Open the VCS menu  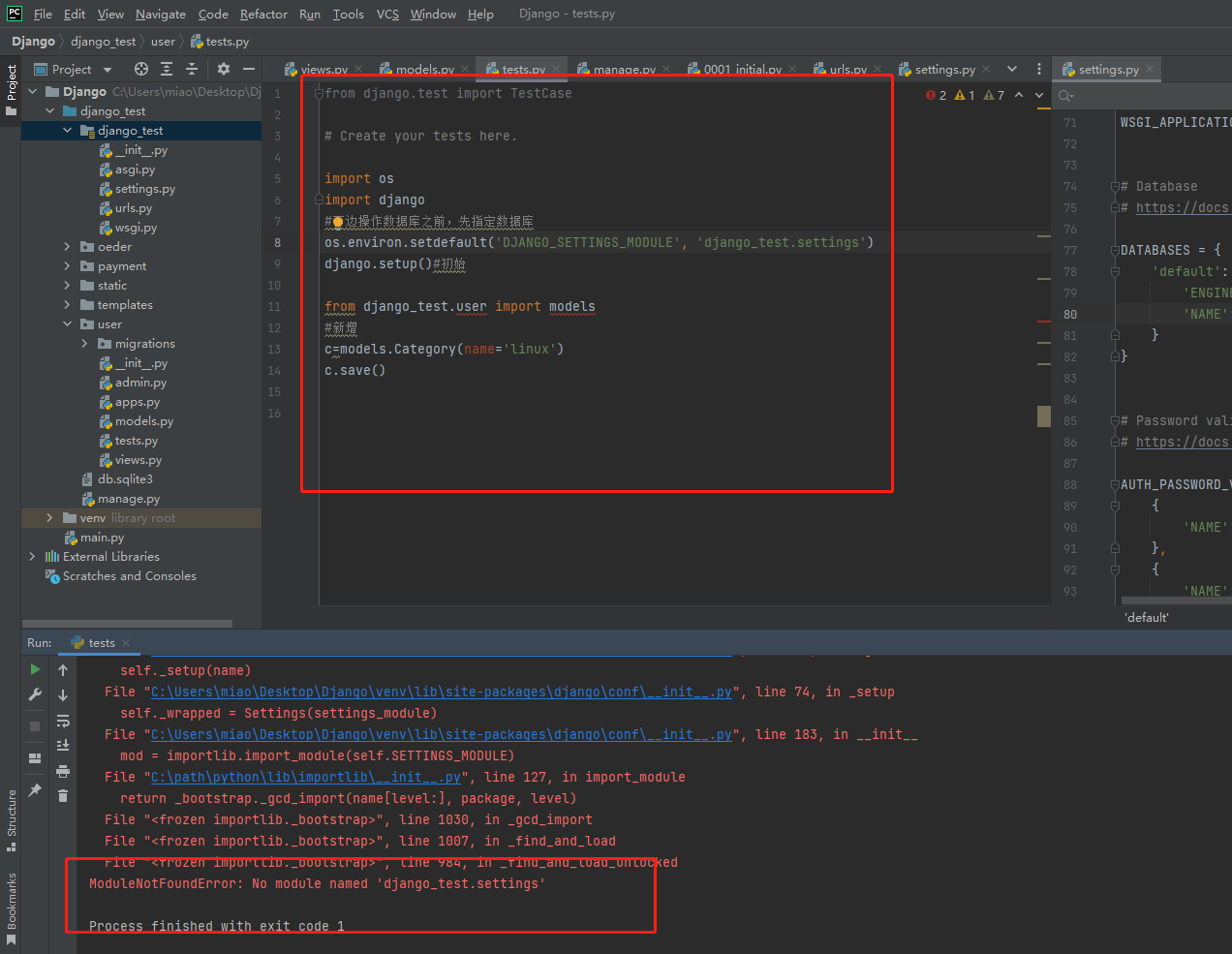(387, 14)
